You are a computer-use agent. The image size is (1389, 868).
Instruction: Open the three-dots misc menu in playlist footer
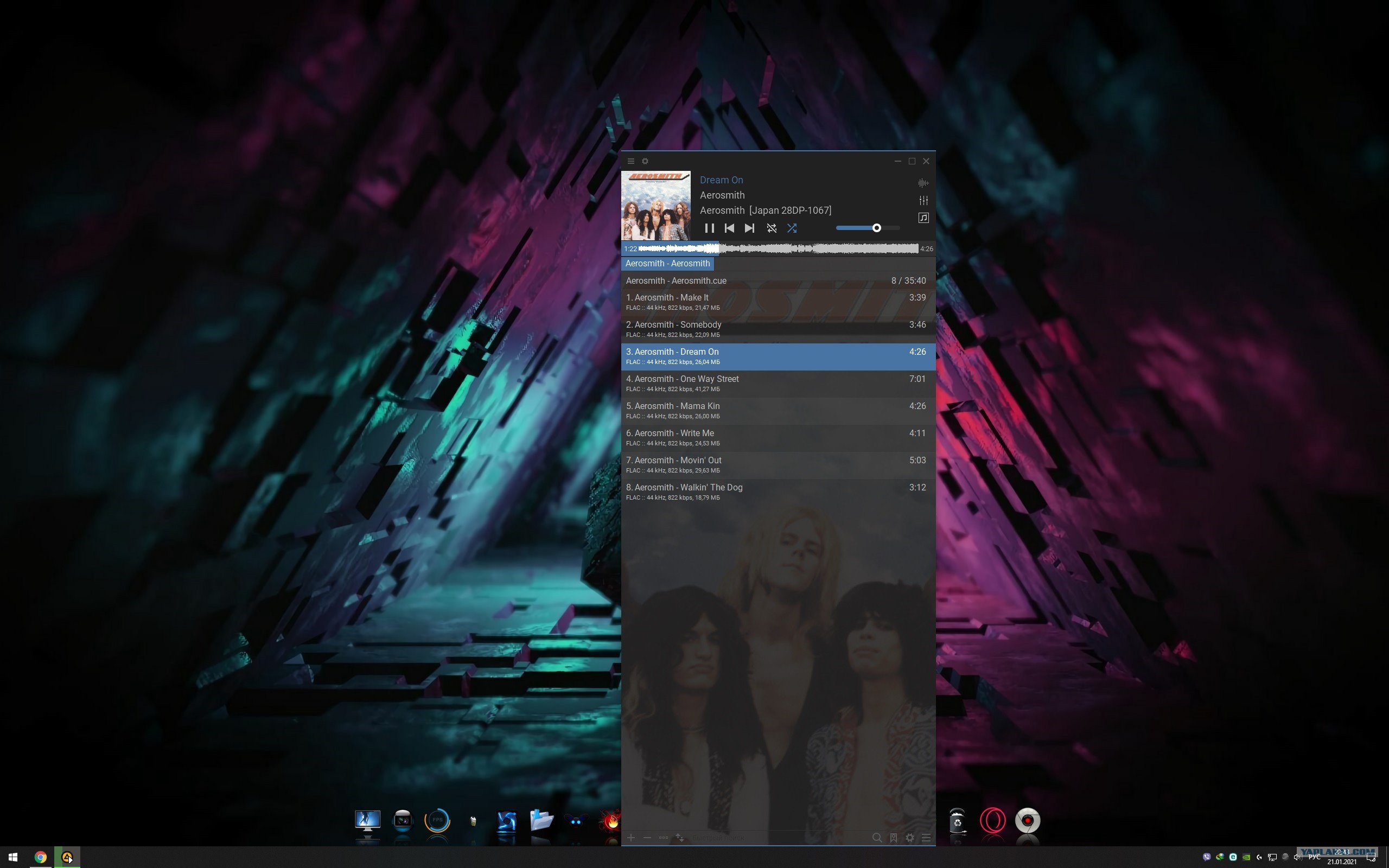point(664,838)
